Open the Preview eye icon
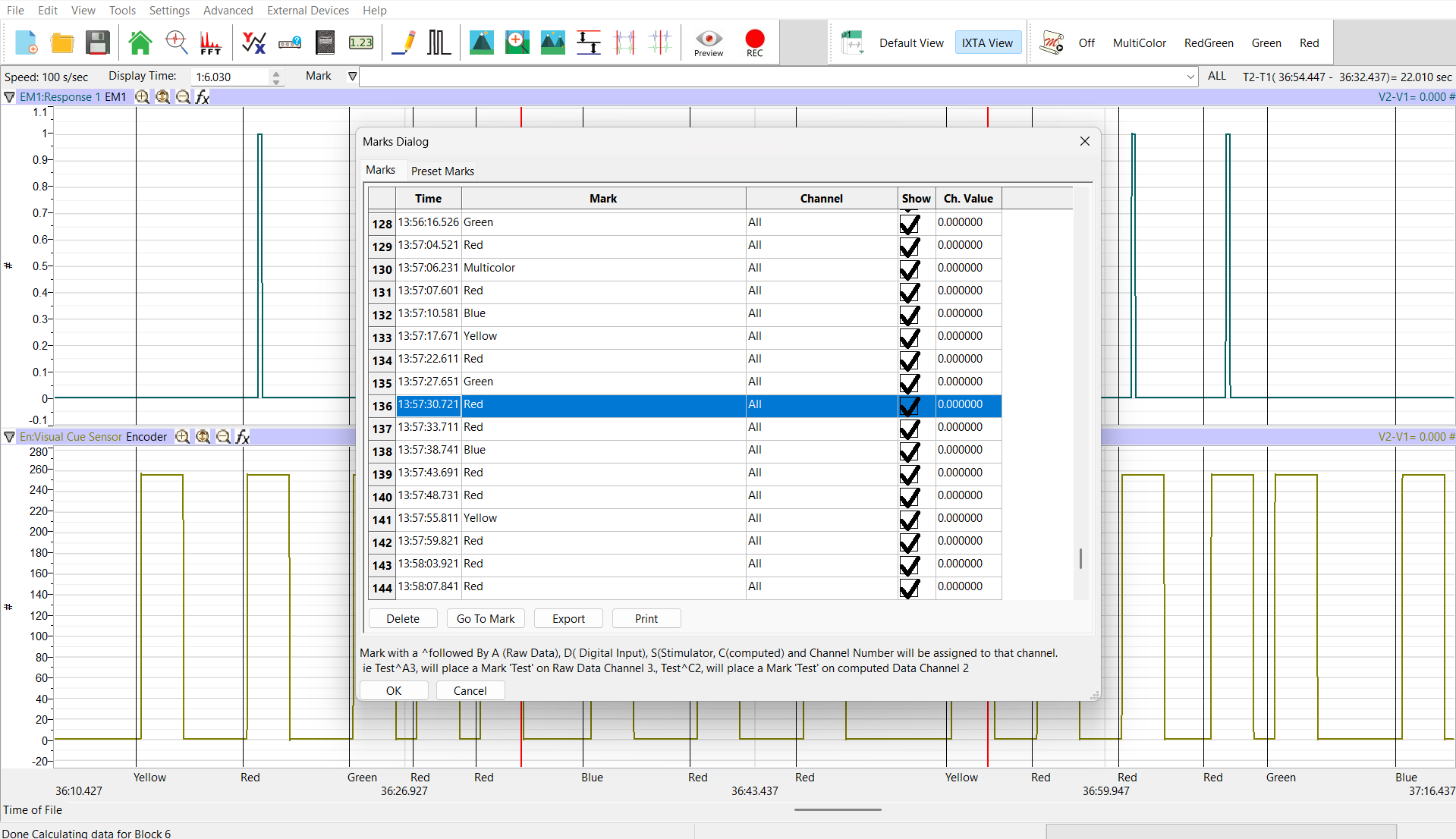The width and height of the screenshot is (1456, 839). pyautogui.click(x=709, y=42)
